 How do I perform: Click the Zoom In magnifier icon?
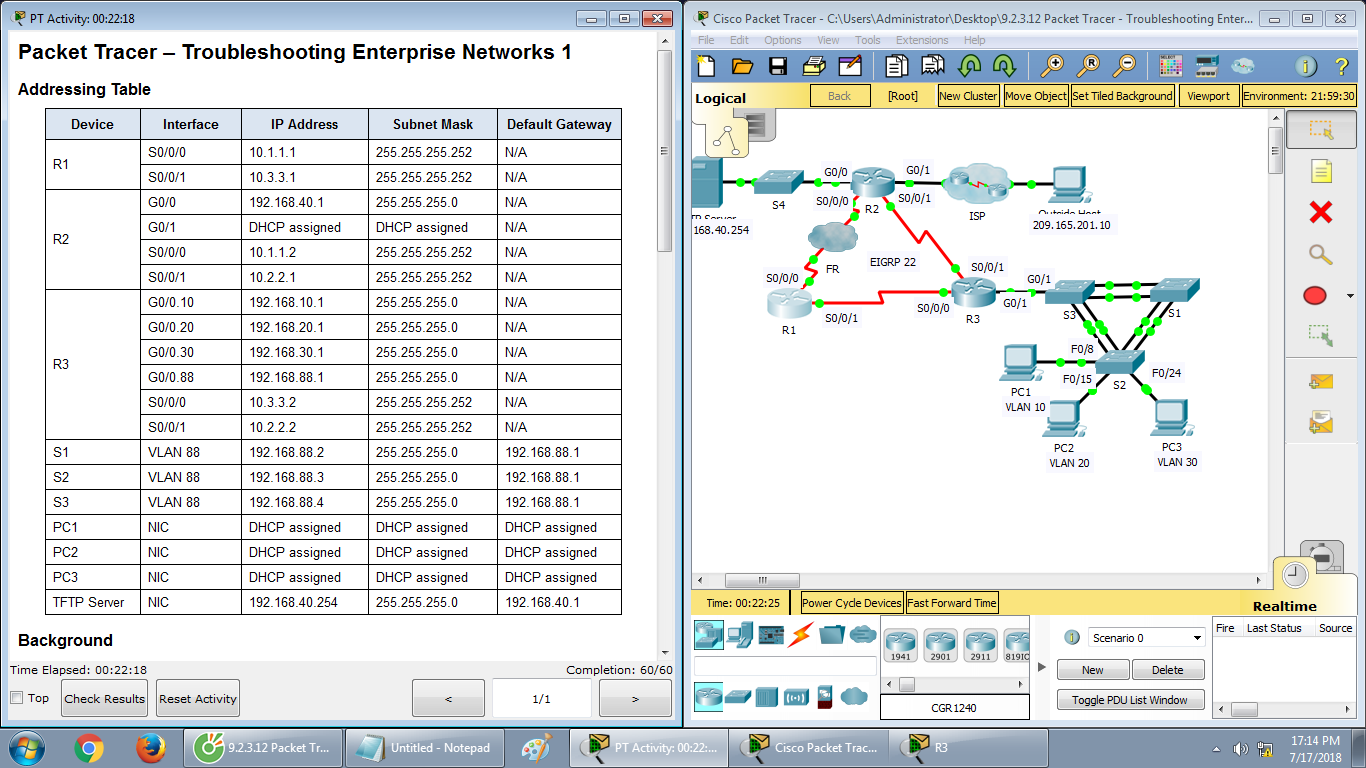[x=1052, y=66]
